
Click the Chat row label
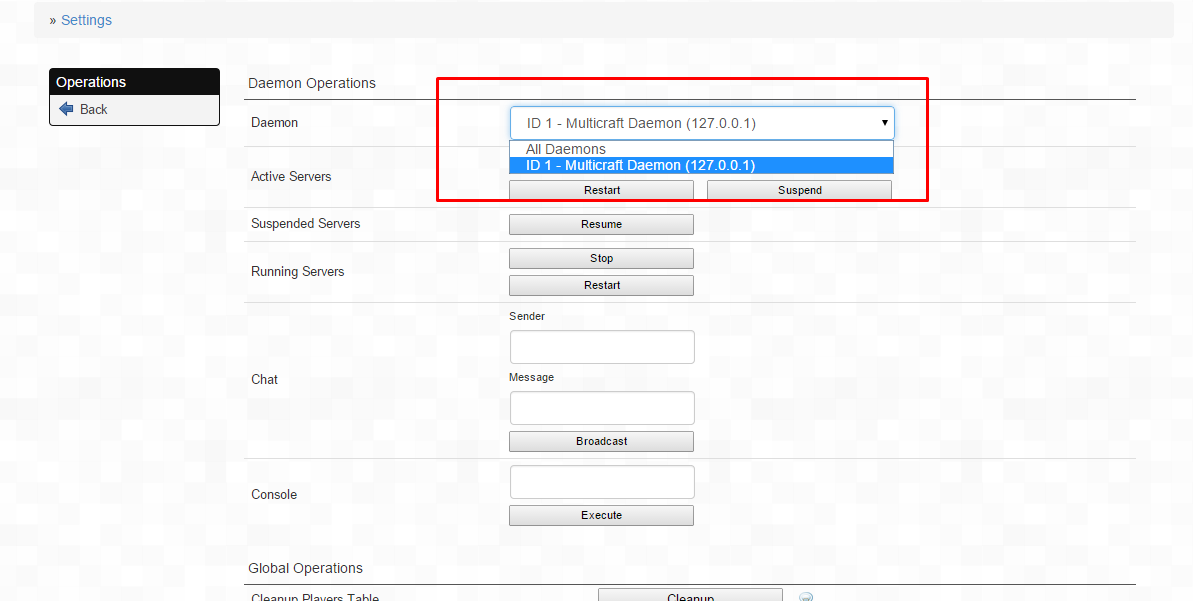click(x=265, y=380)
